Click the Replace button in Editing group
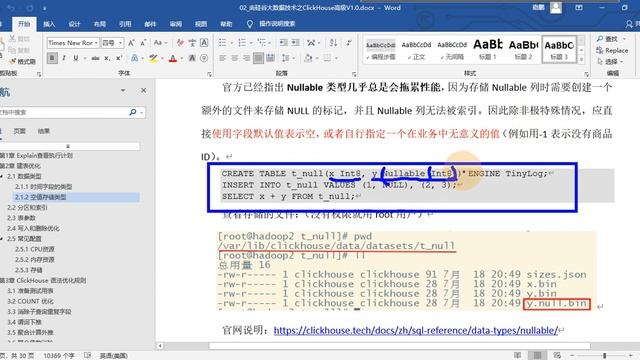 611,50
